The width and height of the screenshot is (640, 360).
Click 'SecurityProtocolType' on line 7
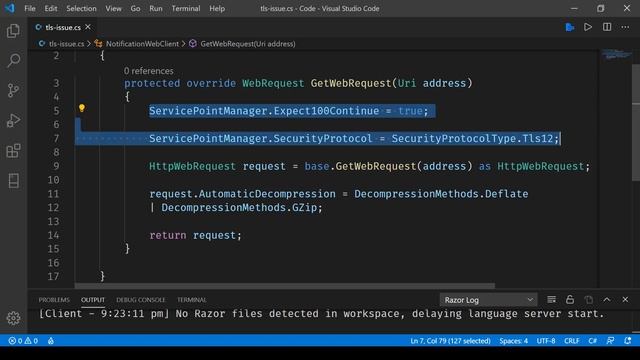point(454,139)
